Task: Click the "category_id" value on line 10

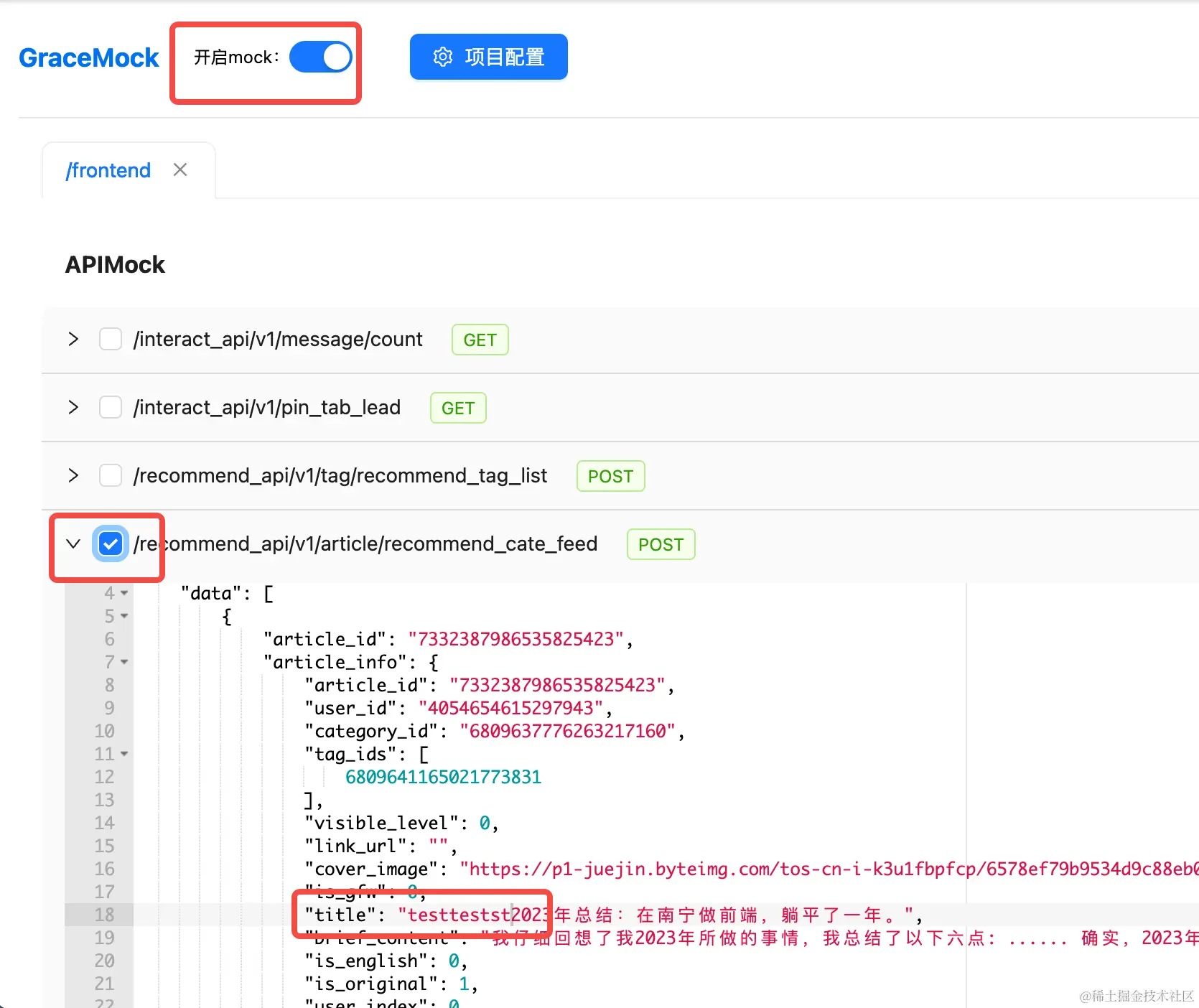Action: coord(568,731)
